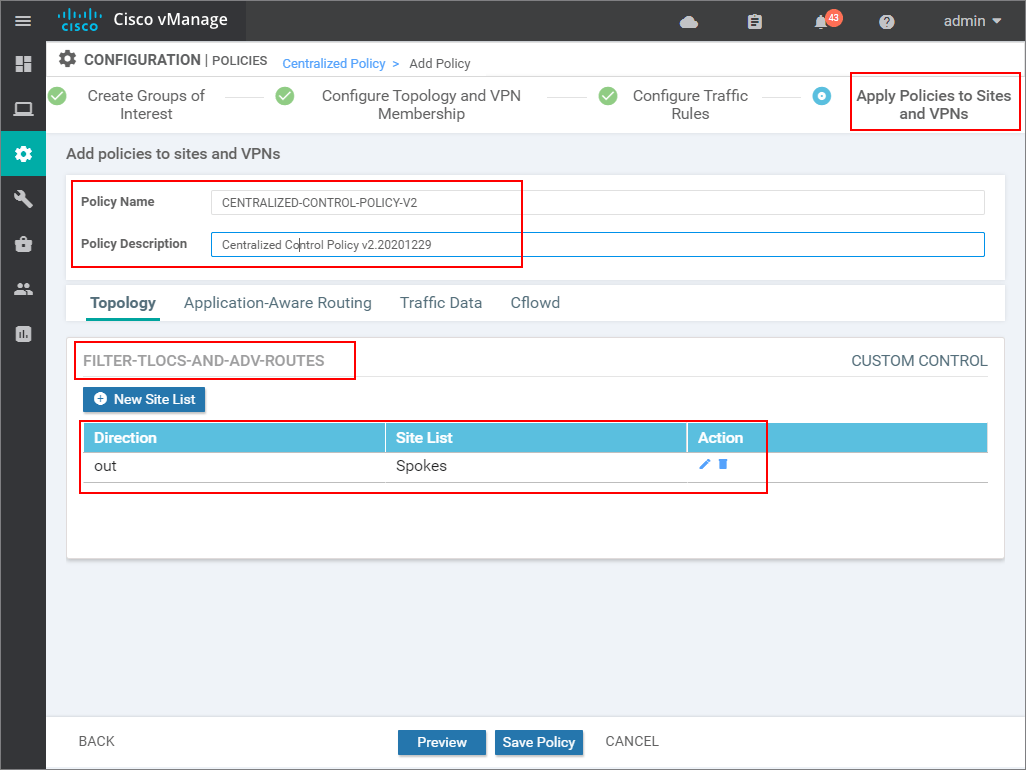This screenshot has width=1026, height=770.
Task: Open the Dashboard grid icon
Action: tap(22, 64)
